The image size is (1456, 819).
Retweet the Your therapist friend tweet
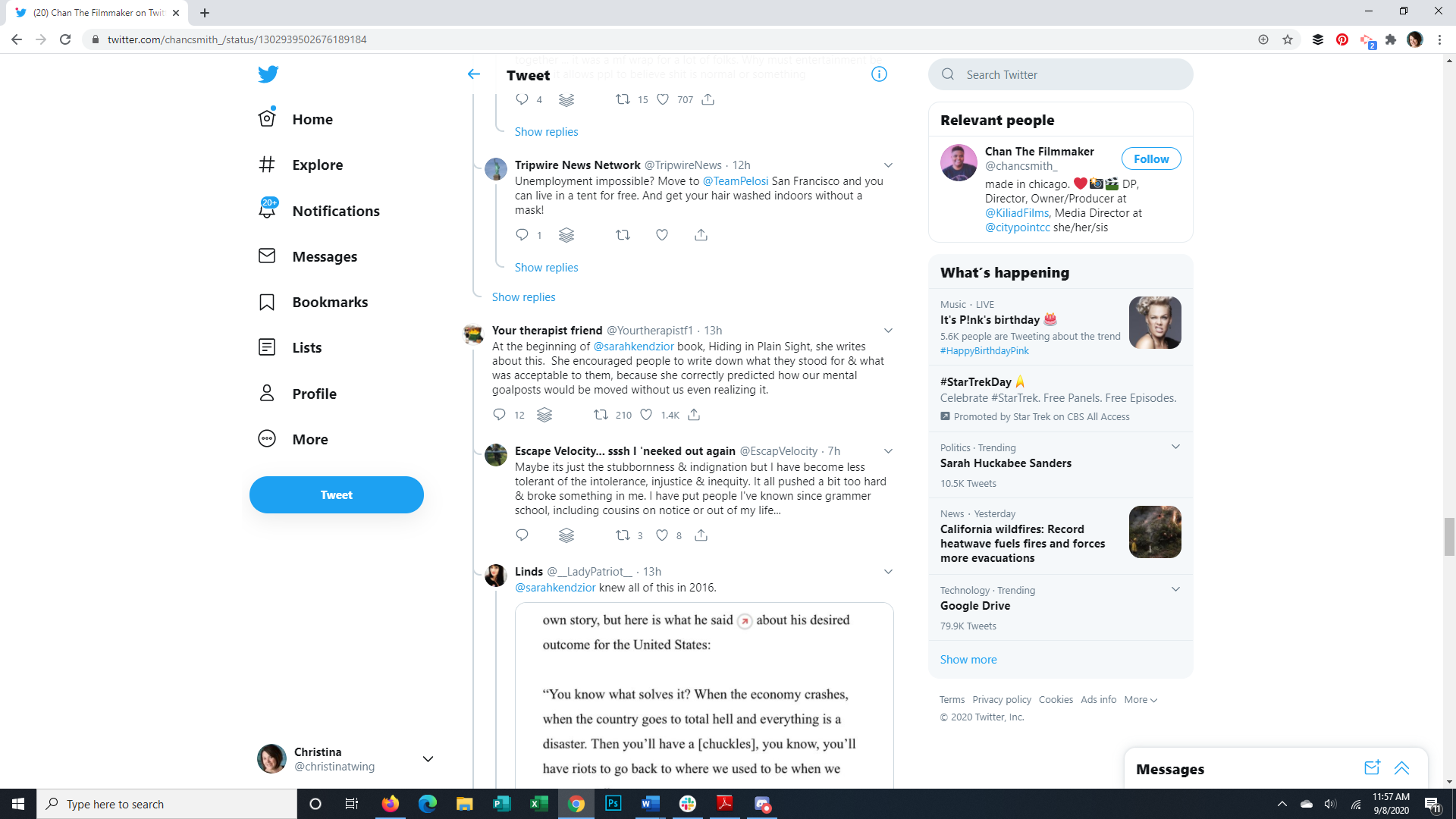click(x=601, y=415)
